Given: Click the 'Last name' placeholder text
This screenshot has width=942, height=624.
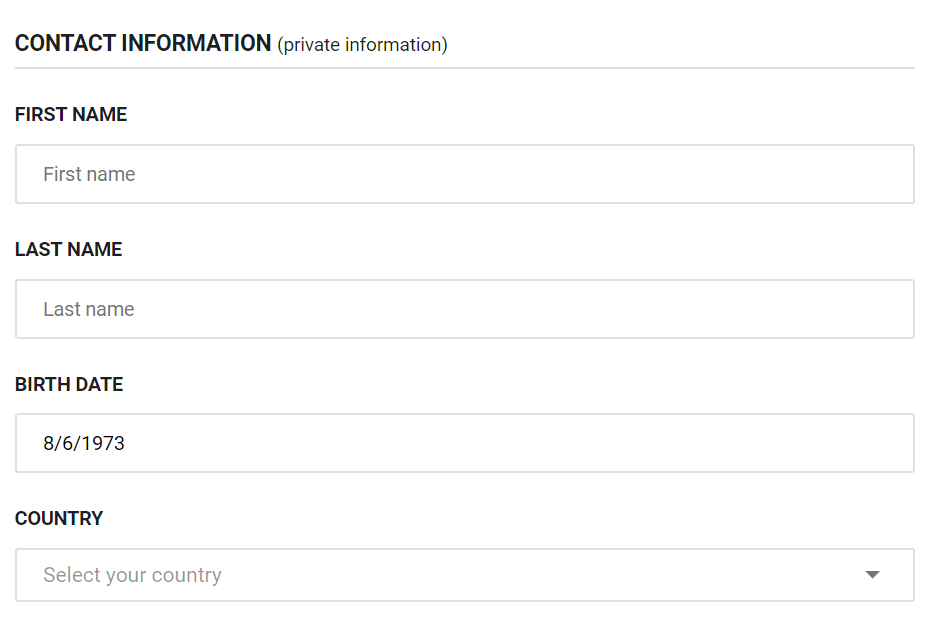Looking at the screenshot, I should 88,309.
